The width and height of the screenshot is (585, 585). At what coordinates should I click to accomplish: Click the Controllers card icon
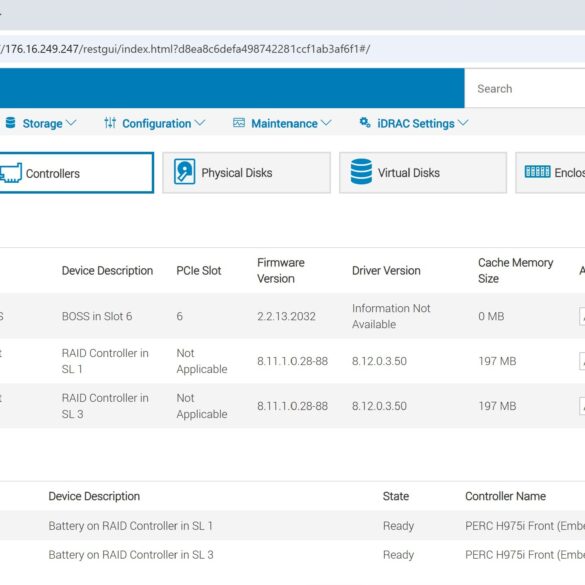click(11, 173)
